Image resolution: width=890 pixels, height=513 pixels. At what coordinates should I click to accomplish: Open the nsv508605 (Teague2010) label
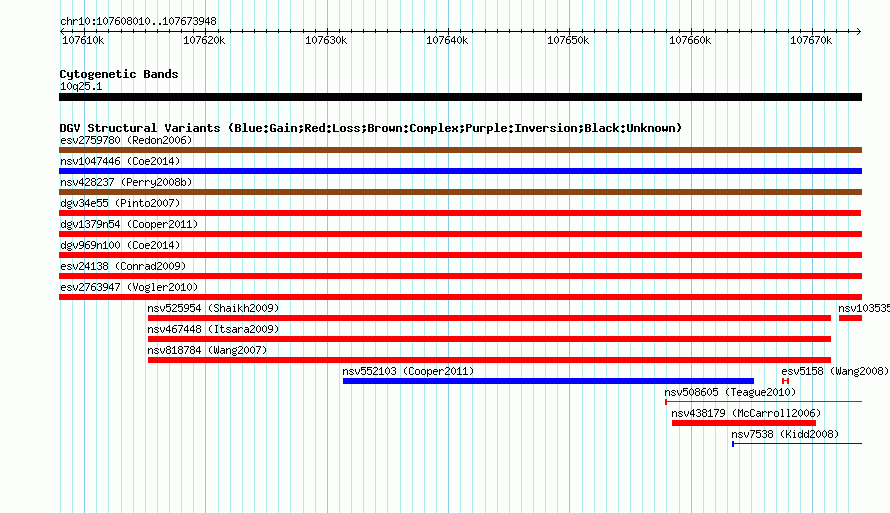click(x=731, y=392)
